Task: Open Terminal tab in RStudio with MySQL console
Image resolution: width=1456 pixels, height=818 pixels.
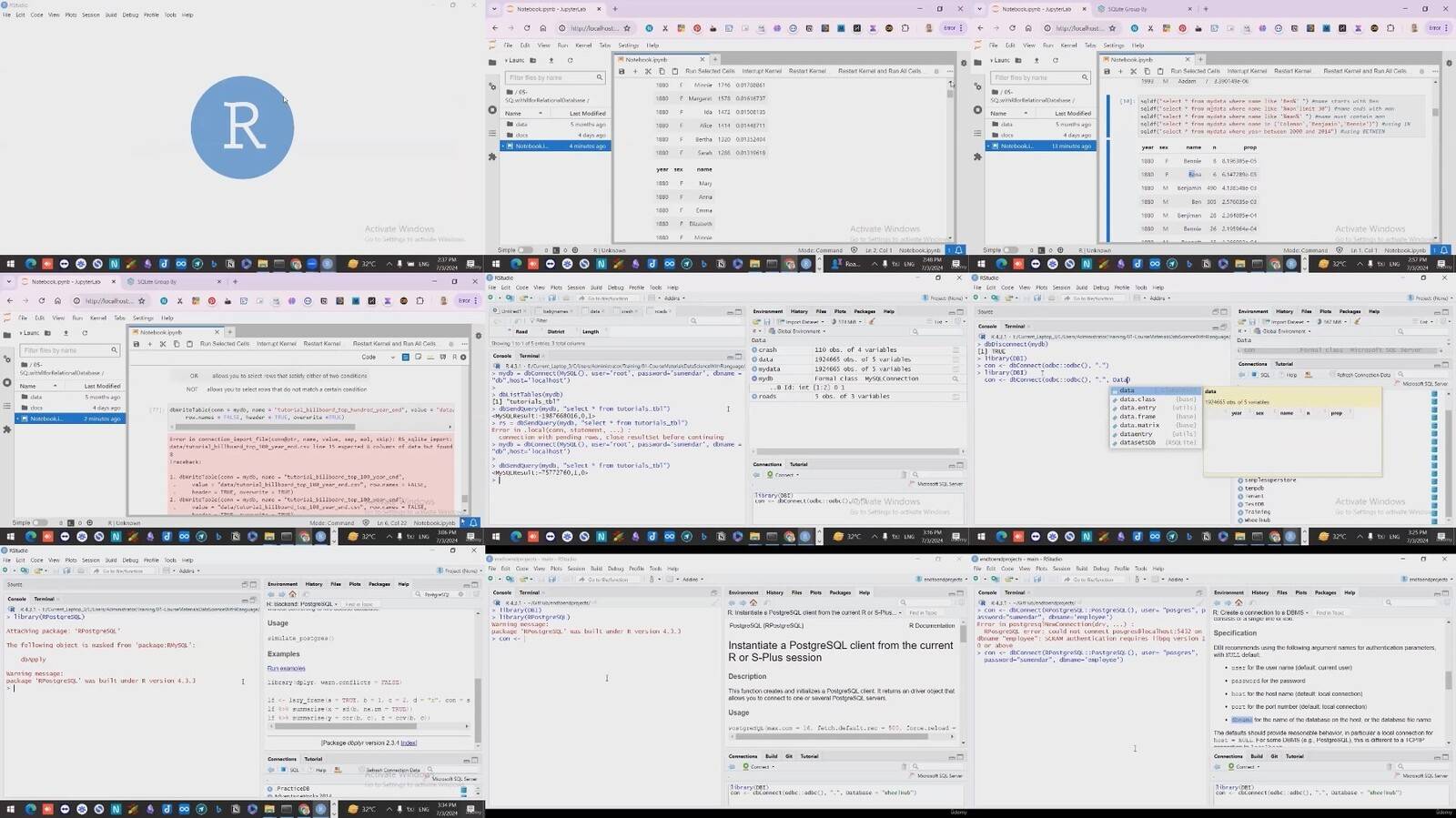Action: coord(530,356)
